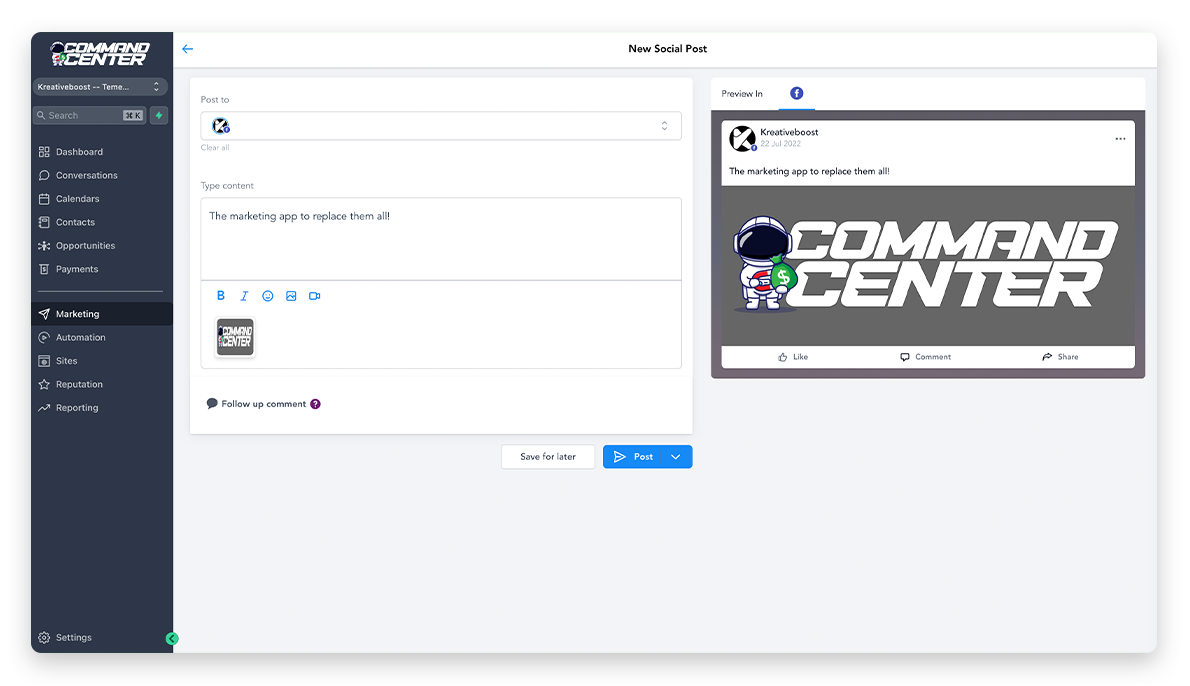Click the add image icon
Screen dimensions: 1190x686
pos(291,296)
